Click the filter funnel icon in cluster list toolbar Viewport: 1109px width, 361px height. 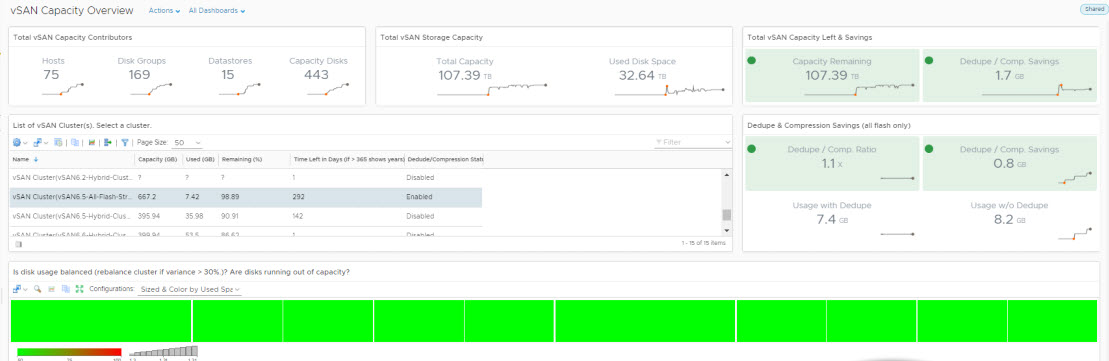(125, 142)
